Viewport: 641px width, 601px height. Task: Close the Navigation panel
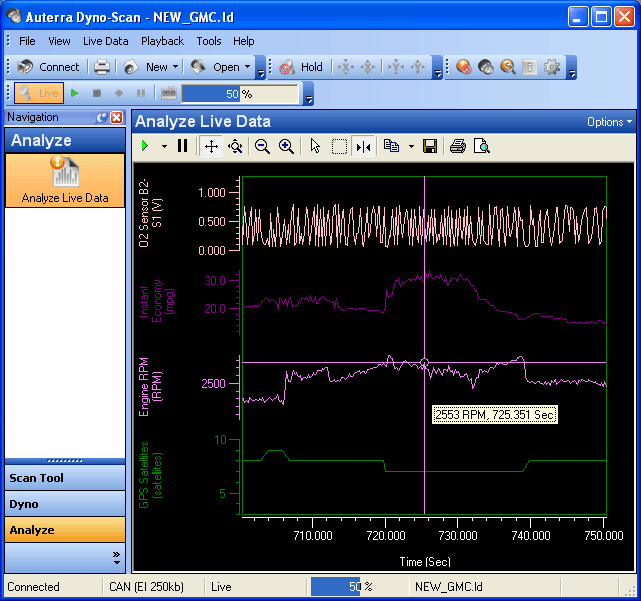[117, 118]
